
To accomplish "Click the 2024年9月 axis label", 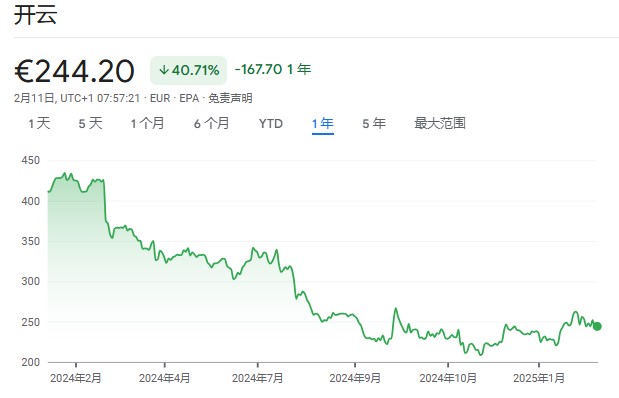I will (355, 378).
